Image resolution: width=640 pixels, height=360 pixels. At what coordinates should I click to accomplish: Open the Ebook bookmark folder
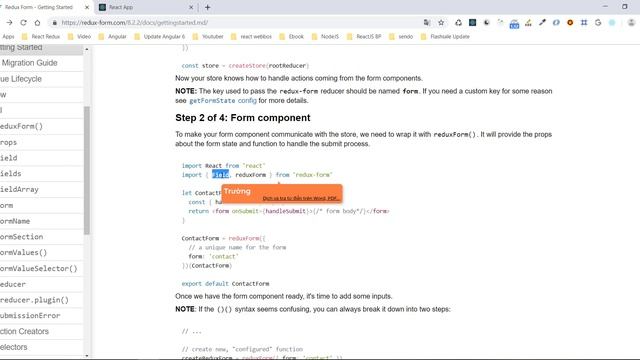pos(292,37)
